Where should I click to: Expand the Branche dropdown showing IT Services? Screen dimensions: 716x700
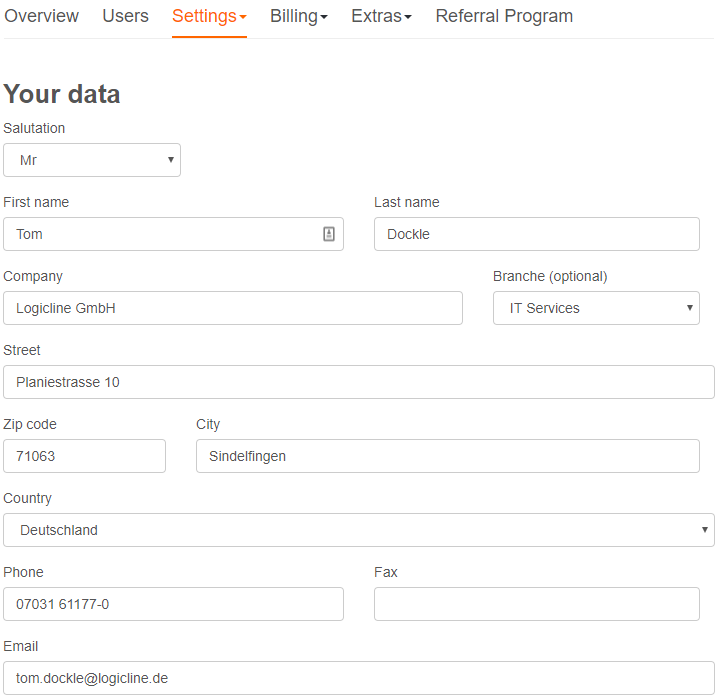pos(596,308)
